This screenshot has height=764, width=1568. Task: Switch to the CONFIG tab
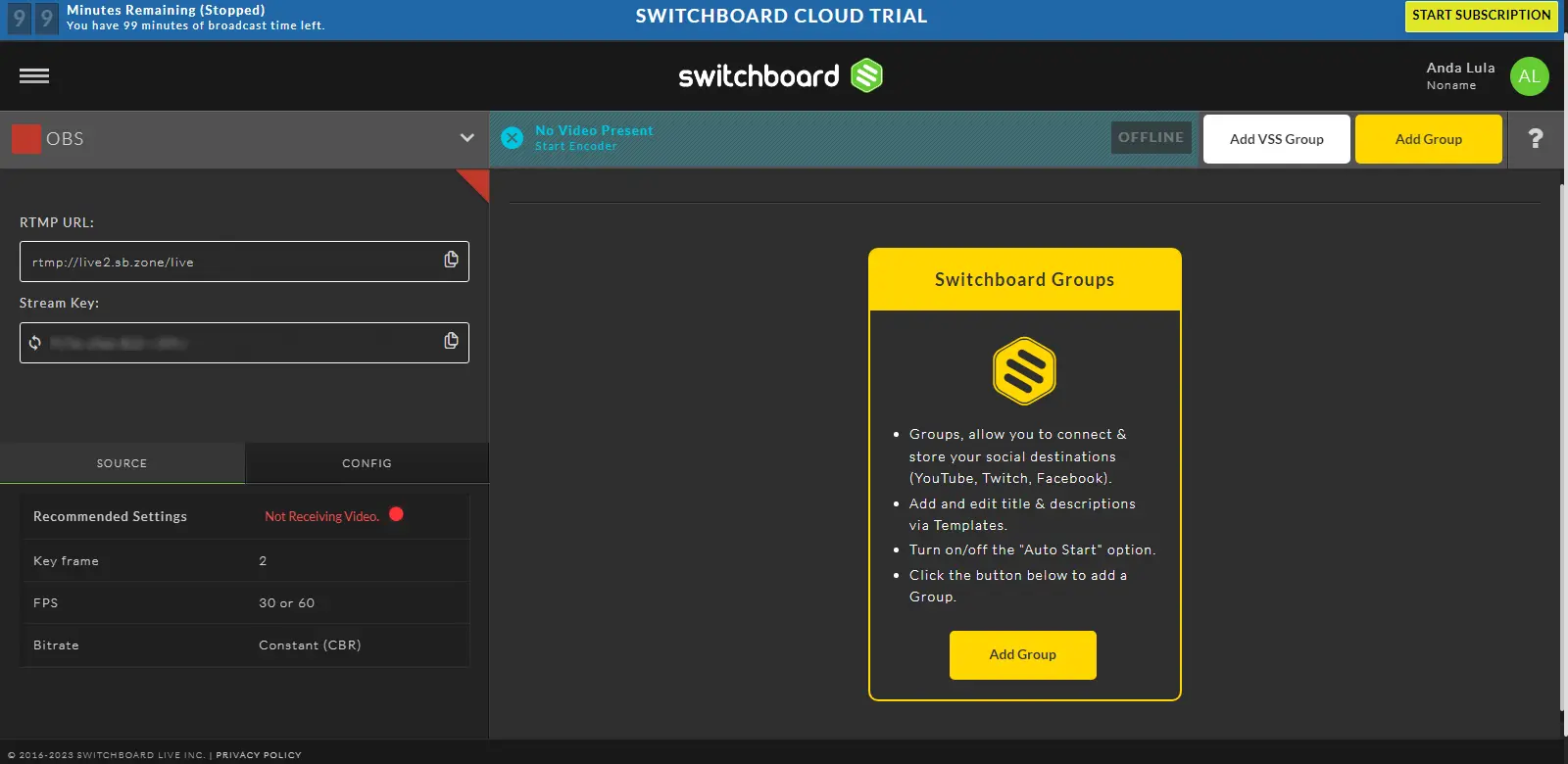(x=367, y=463)
